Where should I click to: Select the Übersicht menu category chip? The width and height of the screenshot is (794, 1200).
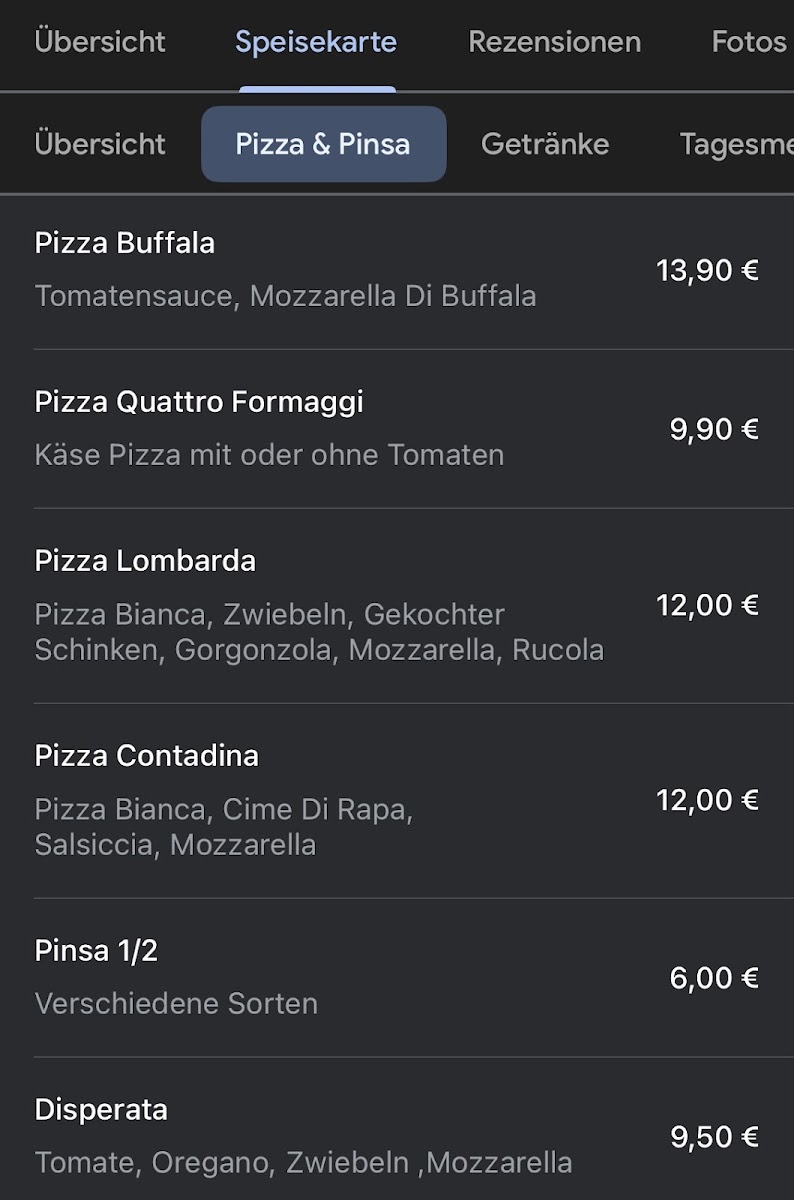(100, 144)
